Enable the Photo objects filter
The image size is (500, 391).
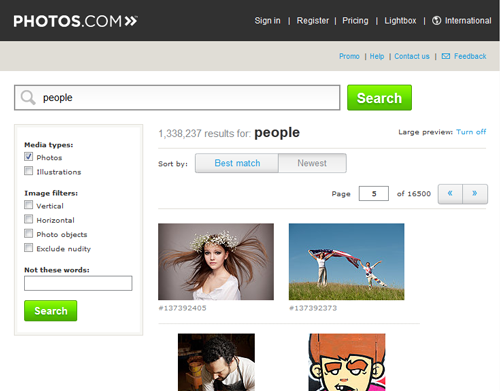28,233
